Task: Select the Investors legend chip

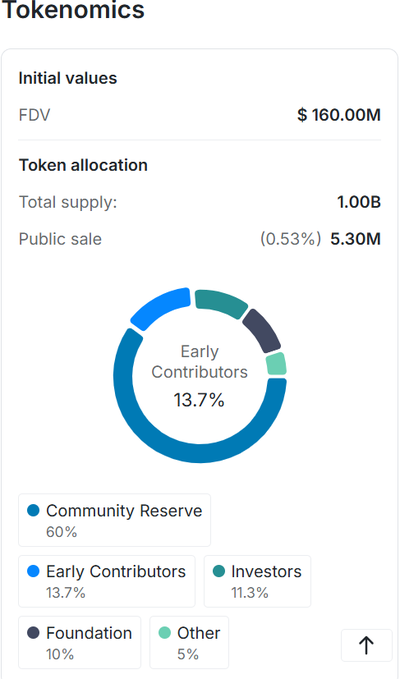Action: (x=257, y=581)
